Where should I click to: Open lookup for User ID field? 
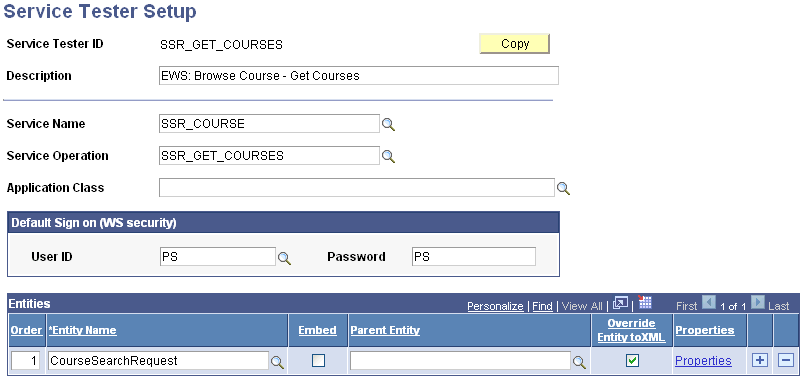click(284, 258)
